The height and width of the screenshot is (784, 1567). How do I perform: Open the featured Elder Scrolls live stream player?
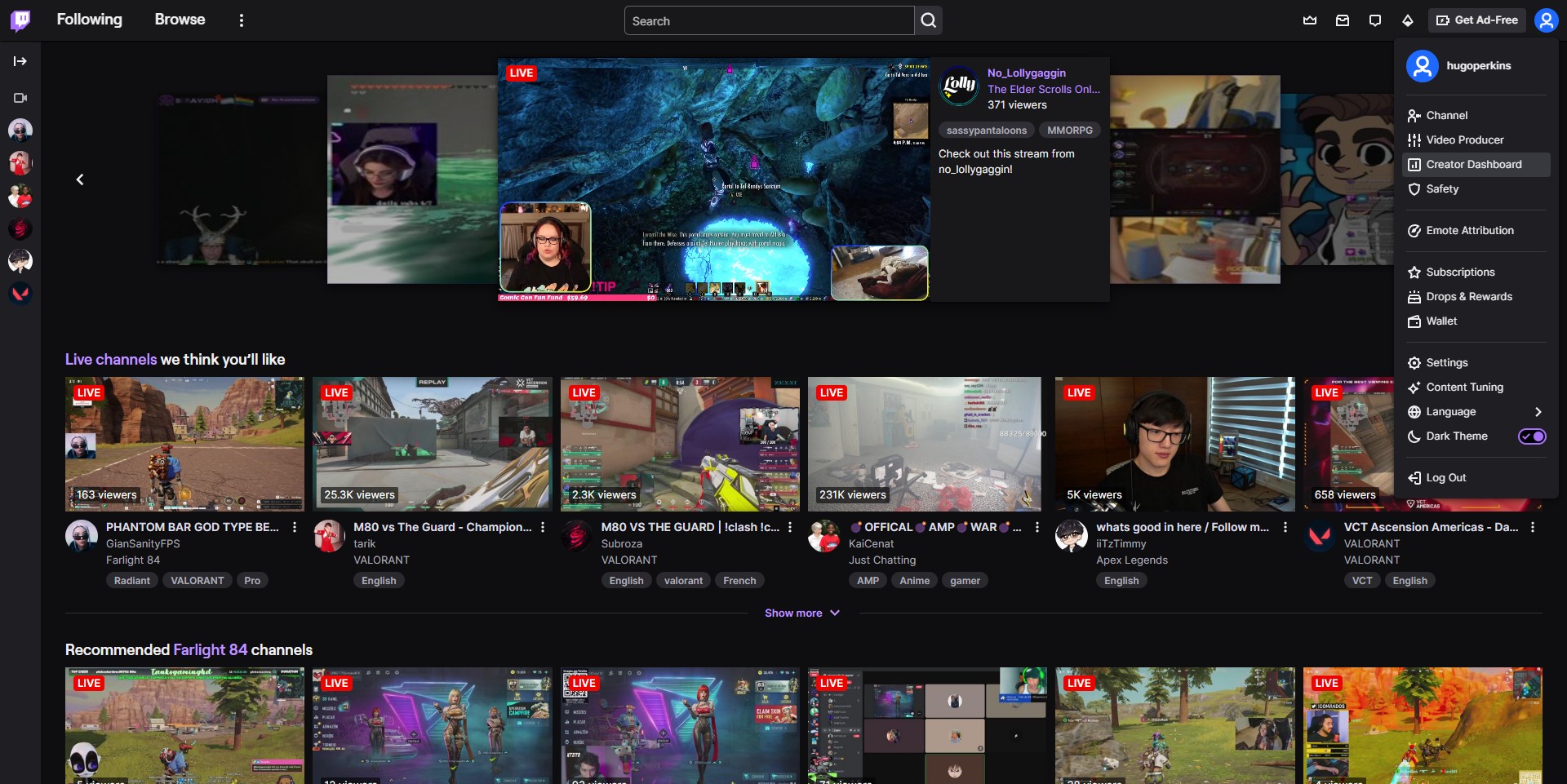714,179
